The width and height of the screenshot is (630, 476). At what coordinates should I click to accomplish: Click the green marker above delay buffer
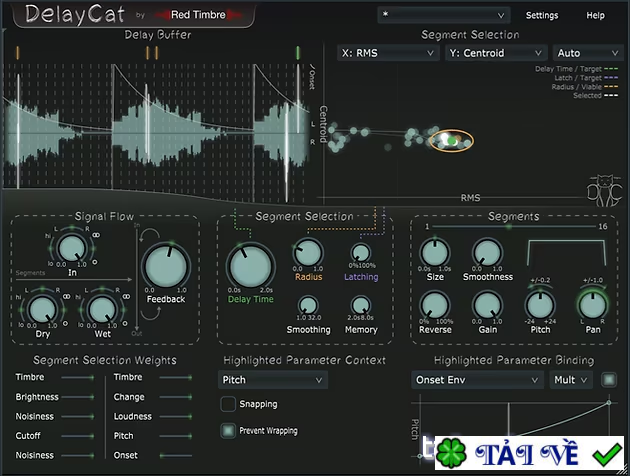[x=297, y=52]
